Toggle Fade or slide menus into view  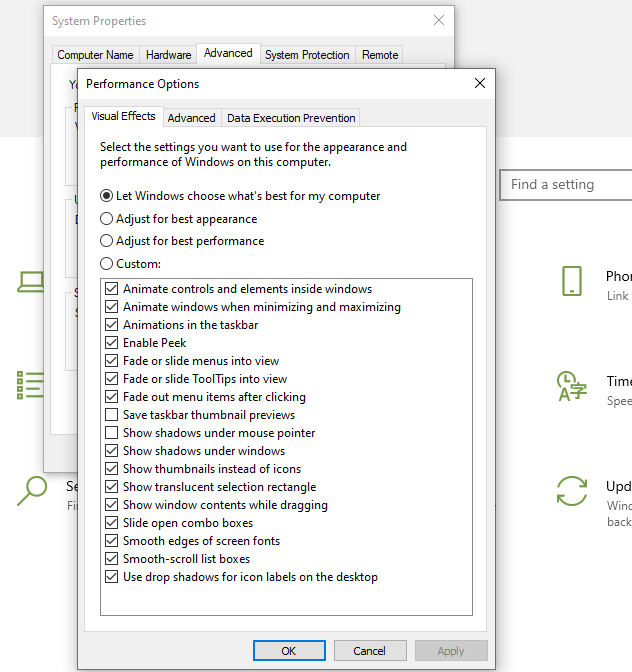[x=111, y=361]
